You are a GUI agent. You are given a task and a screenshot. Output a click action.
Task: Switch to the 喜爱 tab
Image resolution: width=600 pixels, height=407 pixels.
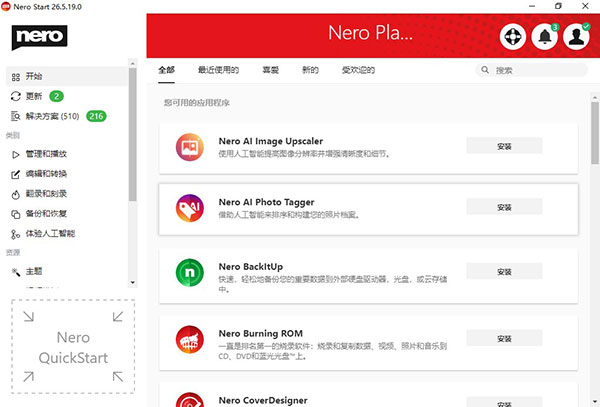pyautogui.click(x=271, y=70)
